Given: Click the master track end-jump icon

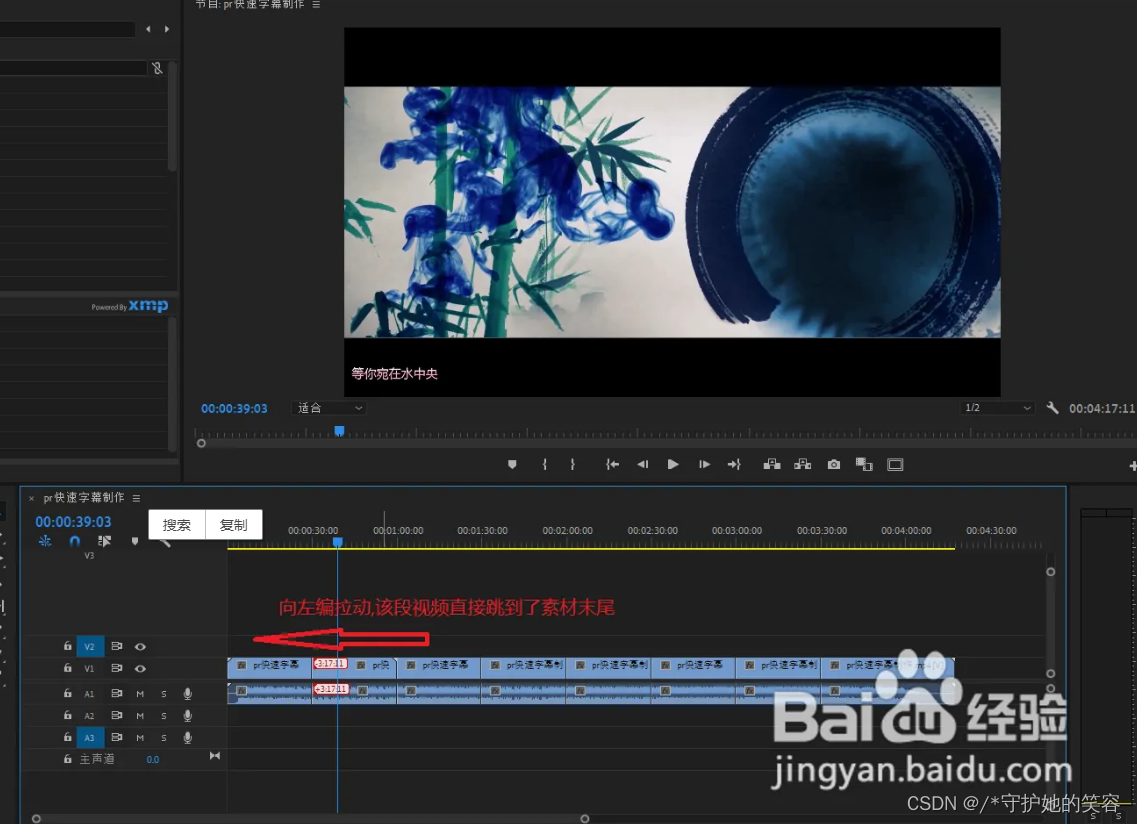Looking at the screenshot, I should click(215, 756).
